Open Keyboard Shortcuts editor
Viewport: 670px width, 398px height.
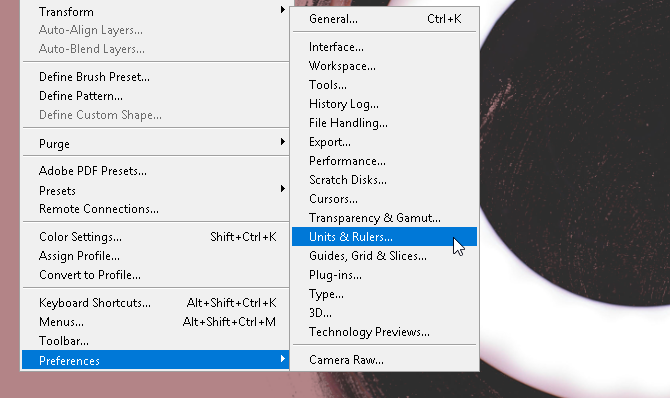[156, 303]
